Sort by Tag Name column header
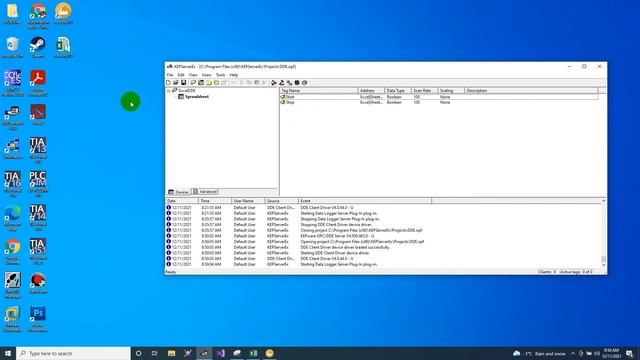The width and height of the screenshot is (640, 360). point(319,91)
